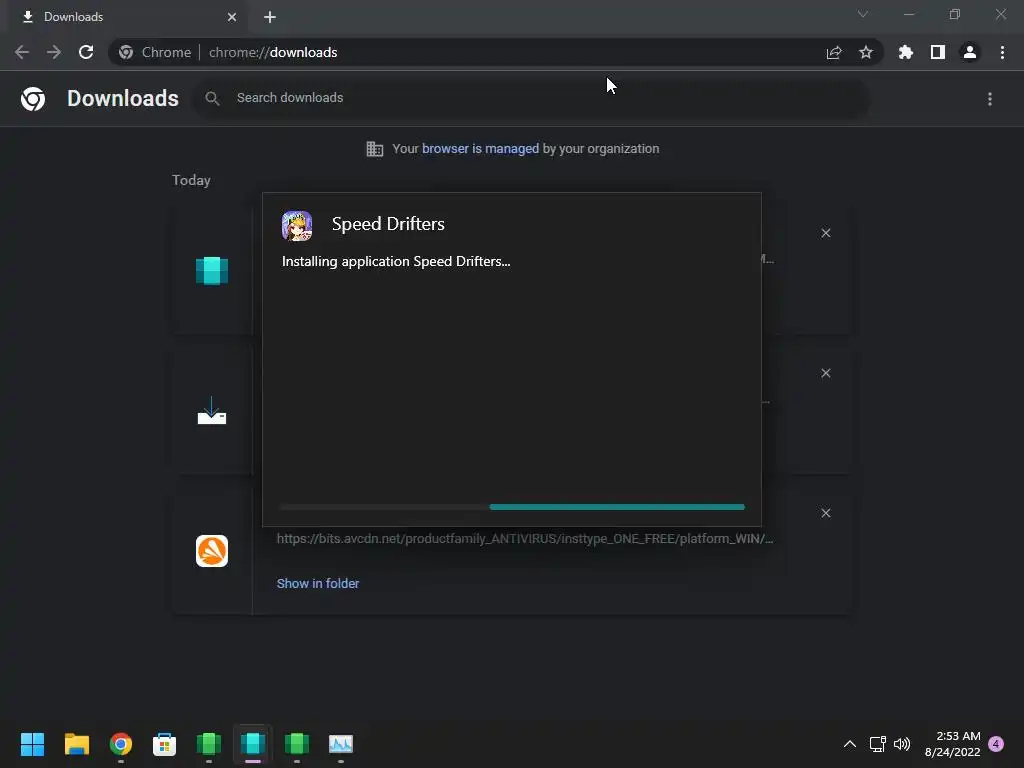The width and height of the screenshot is (1024, 768).
Task: Open the performance monitor taskbar app
Action: point(341,744)
